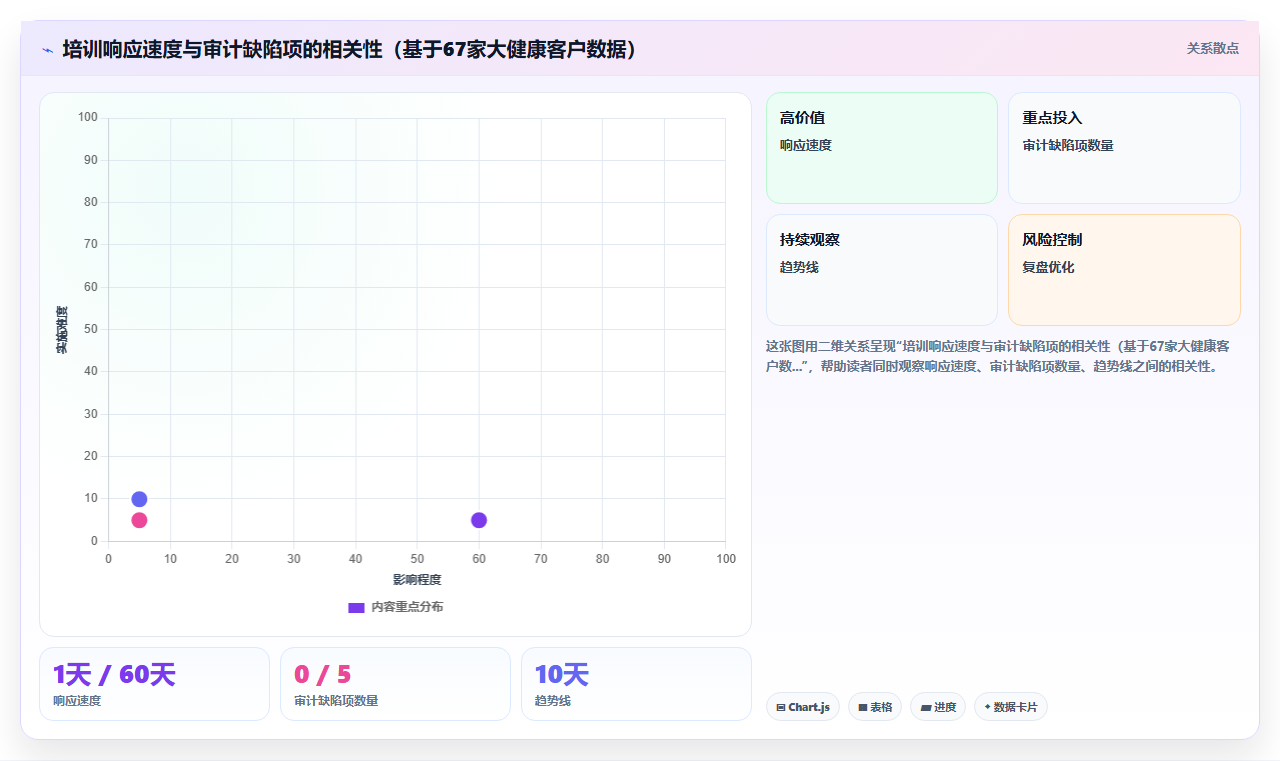Click the 10天 趋势线 stat card
Viewport: 1280px width, 761px height.
[x=636, y=684]
